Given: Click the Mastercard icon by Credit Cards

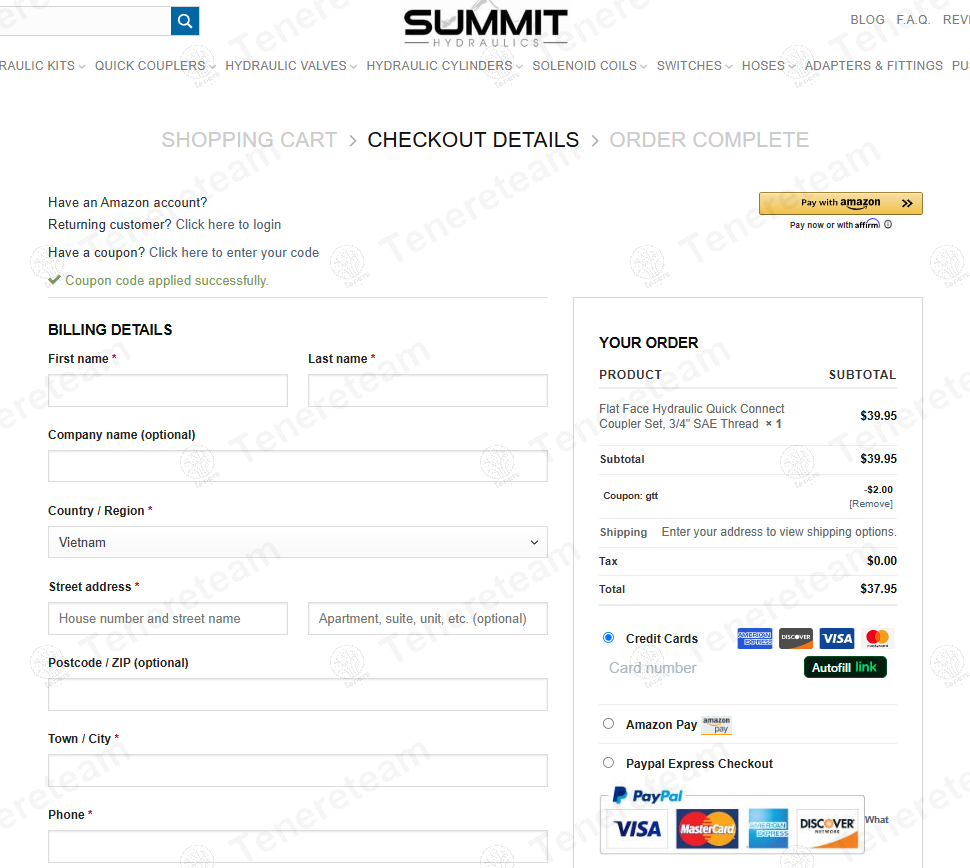Looking at the screenshot, I should tap(877, 638).
